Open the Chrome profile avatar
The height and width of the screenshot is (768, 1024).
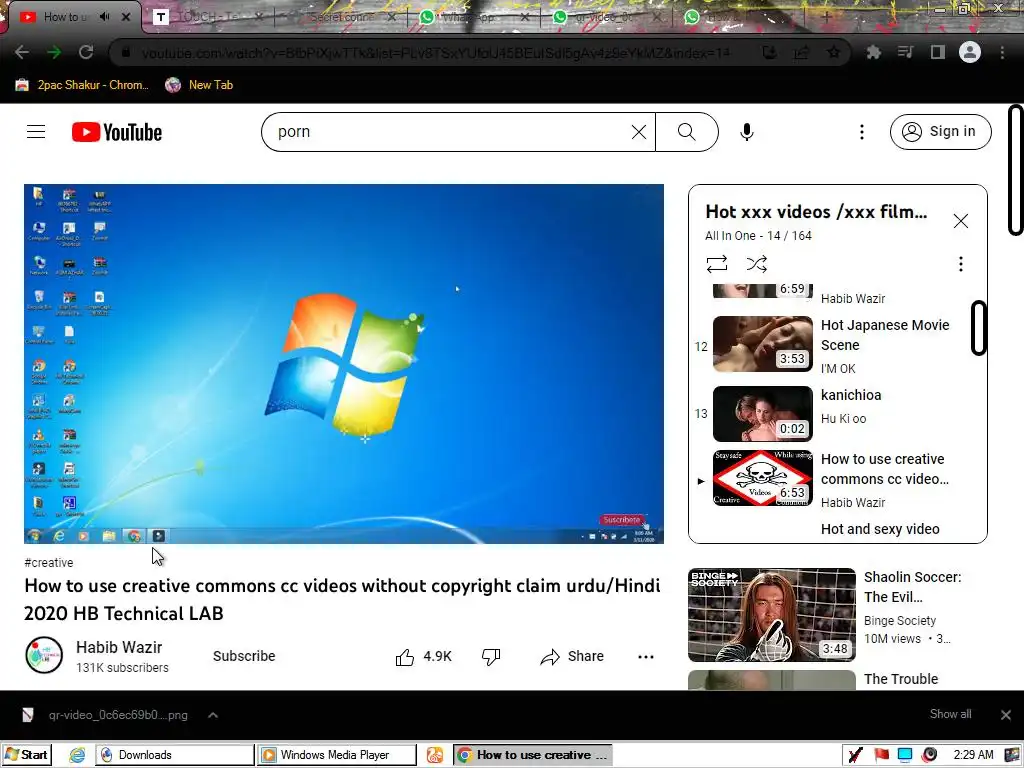click(970, 52)
